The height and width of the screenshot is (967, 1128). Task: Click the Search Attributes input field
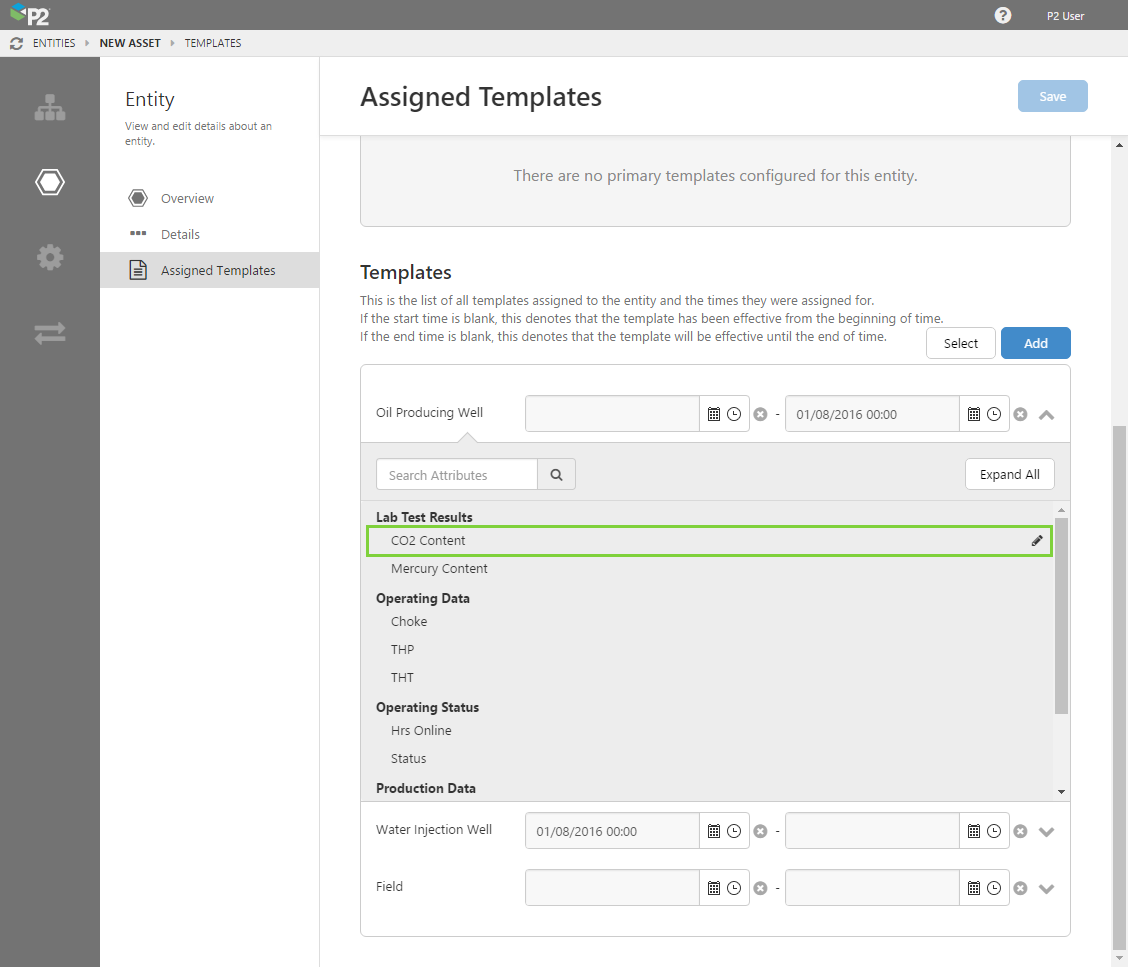[457, 475]
